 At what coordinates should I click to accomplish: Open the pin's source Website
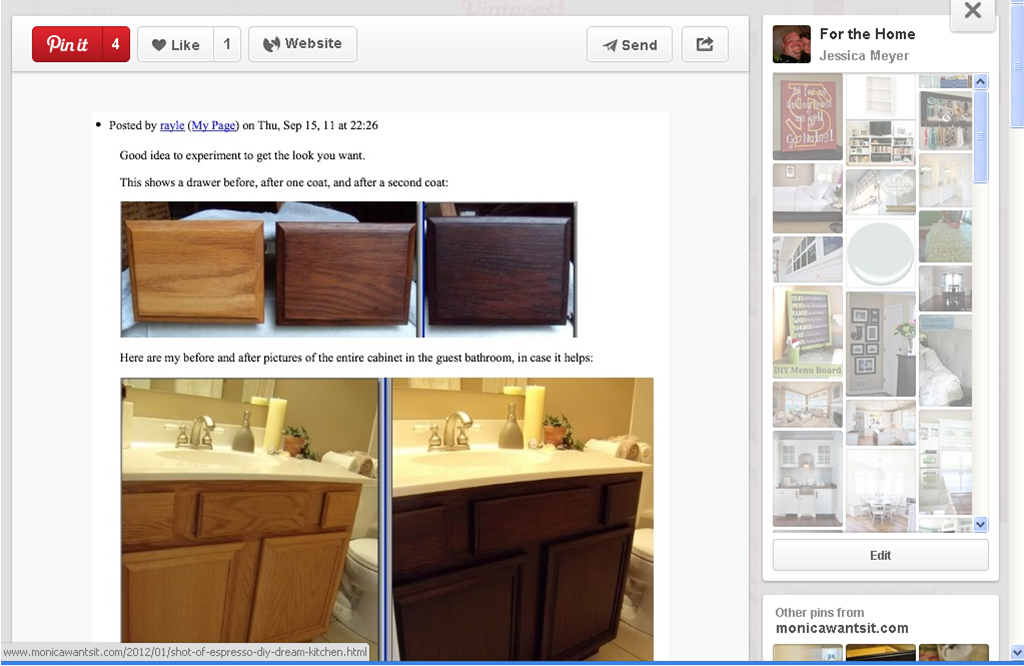pyautogui.click(x=302, y=44)
